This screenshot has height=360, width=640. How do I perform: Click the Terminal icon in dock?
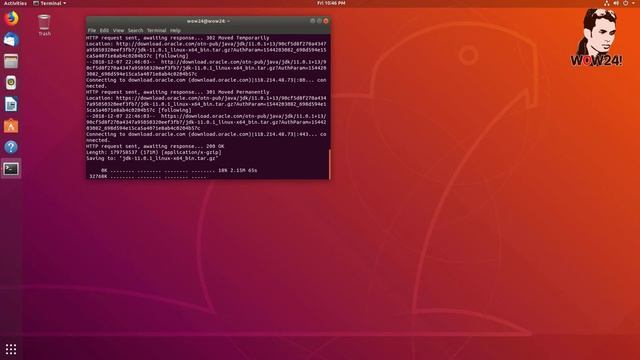click(x=11, y=169)
